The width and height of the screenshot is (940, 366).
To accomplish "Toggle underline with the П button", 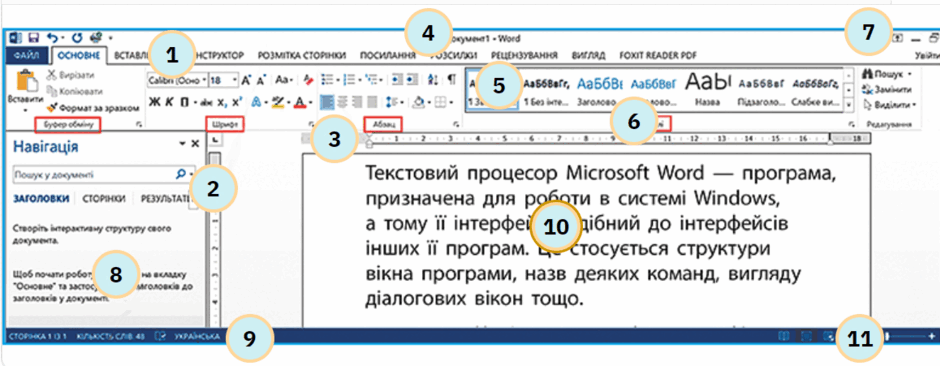I will (184, 102).
